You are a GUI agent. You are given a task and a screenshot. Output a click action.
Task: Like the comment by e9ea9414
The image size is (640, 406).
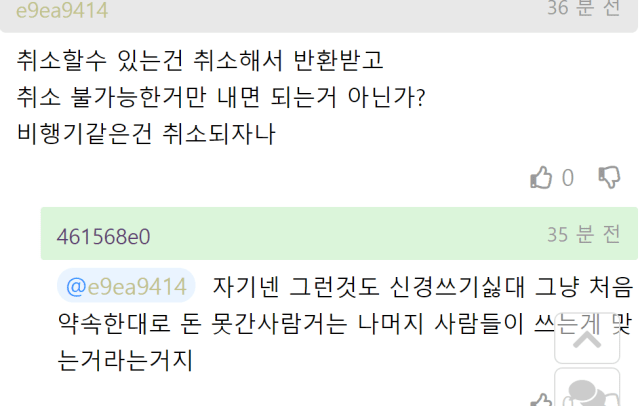541,178
